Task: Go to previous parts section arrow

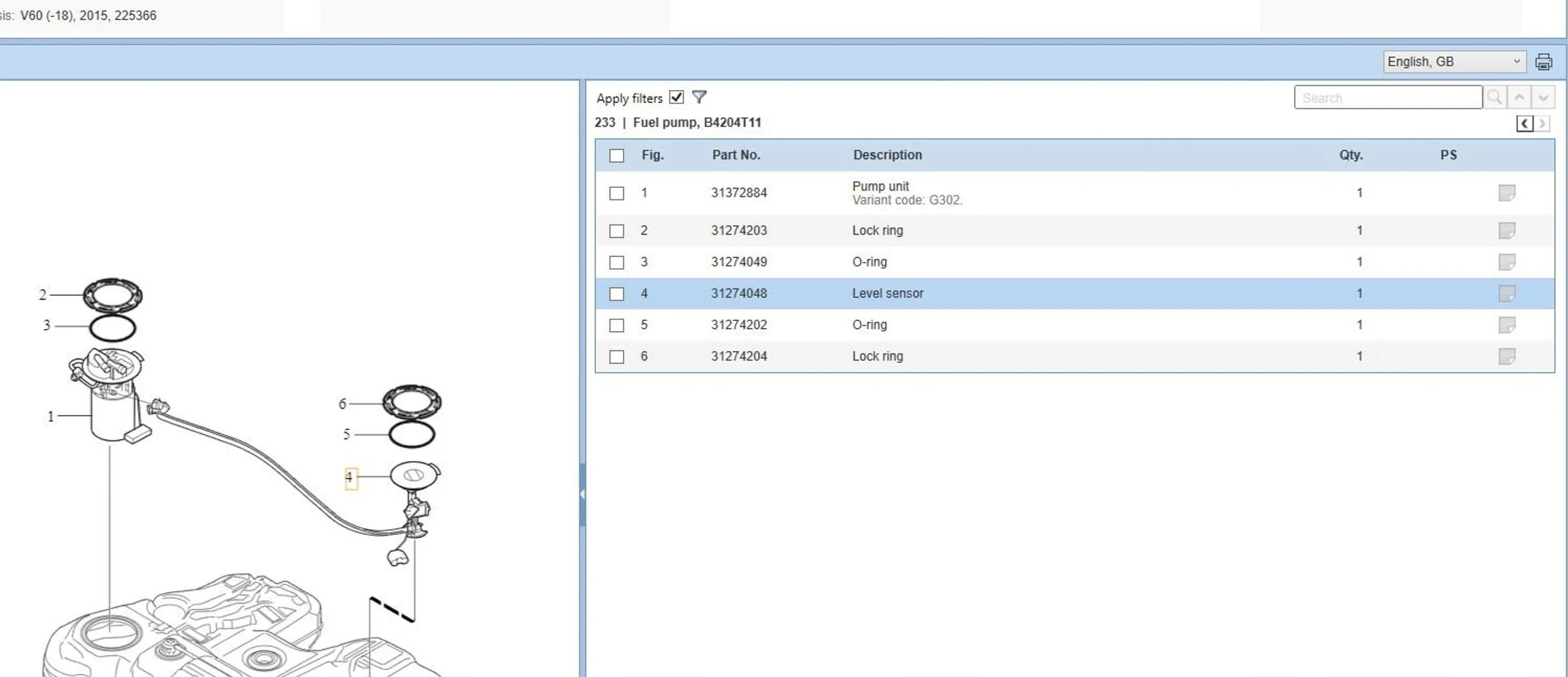Action: click(x=1524, y=123)
